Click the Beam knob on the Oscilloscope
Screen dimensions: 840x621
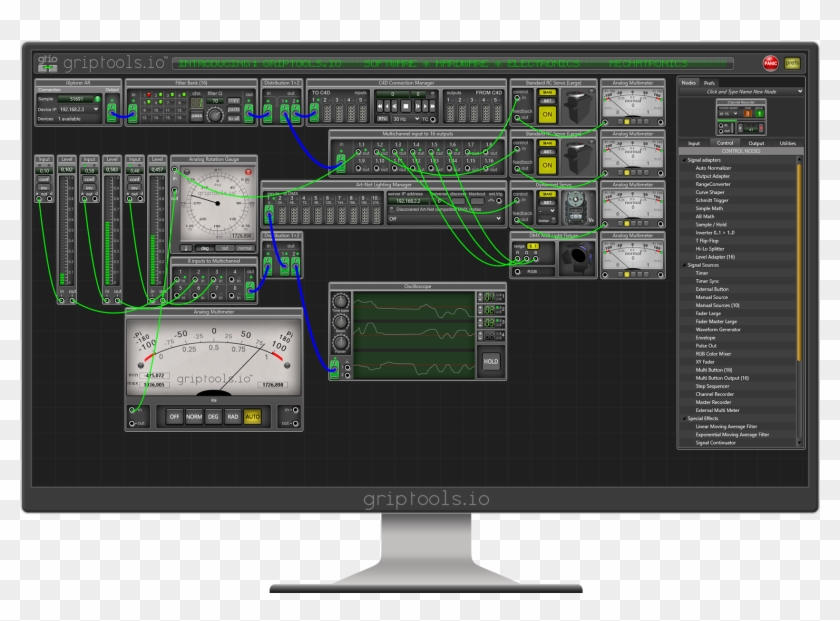click(x=340, y=320)
